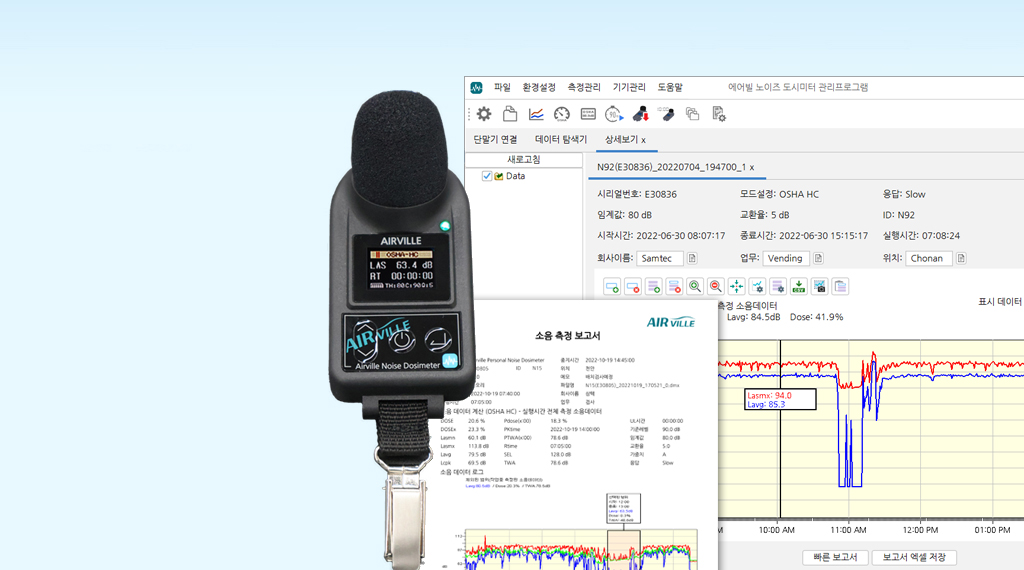
Task: Click the display panel readout toolbar icon
Action: coord(588,114)
